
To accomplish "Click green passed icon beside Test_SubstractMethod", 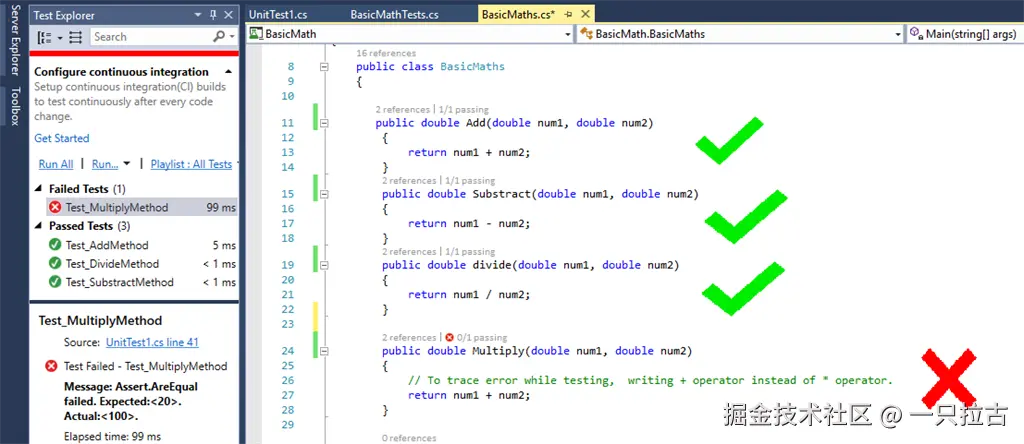I will click(55, 282).
